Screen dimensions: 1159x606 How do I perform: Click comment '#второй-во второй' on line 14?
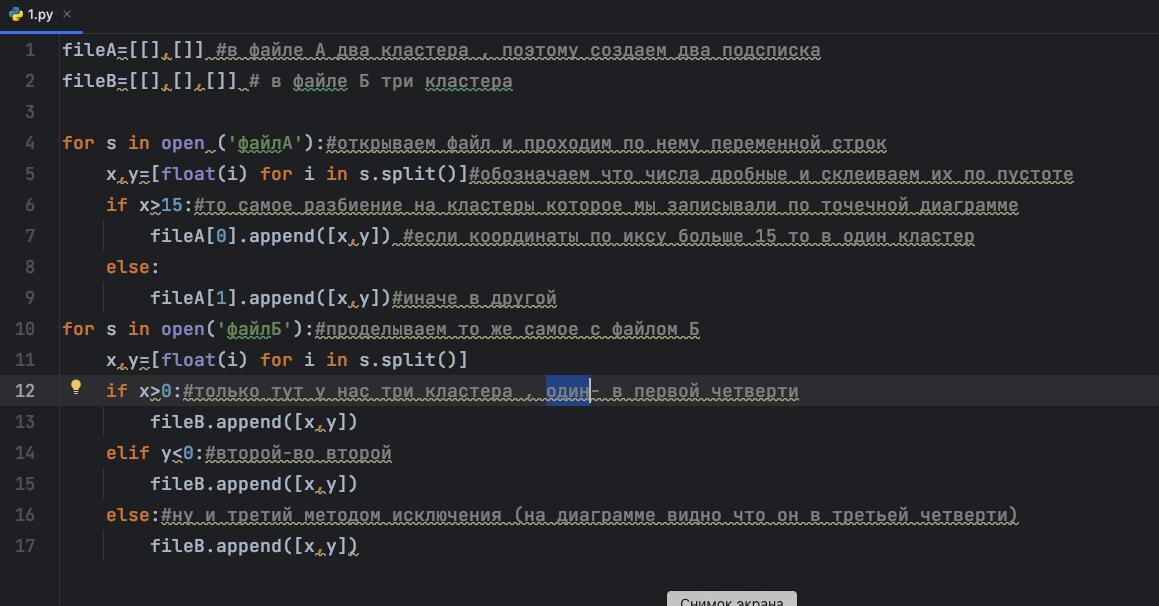(x=299, y=453)
